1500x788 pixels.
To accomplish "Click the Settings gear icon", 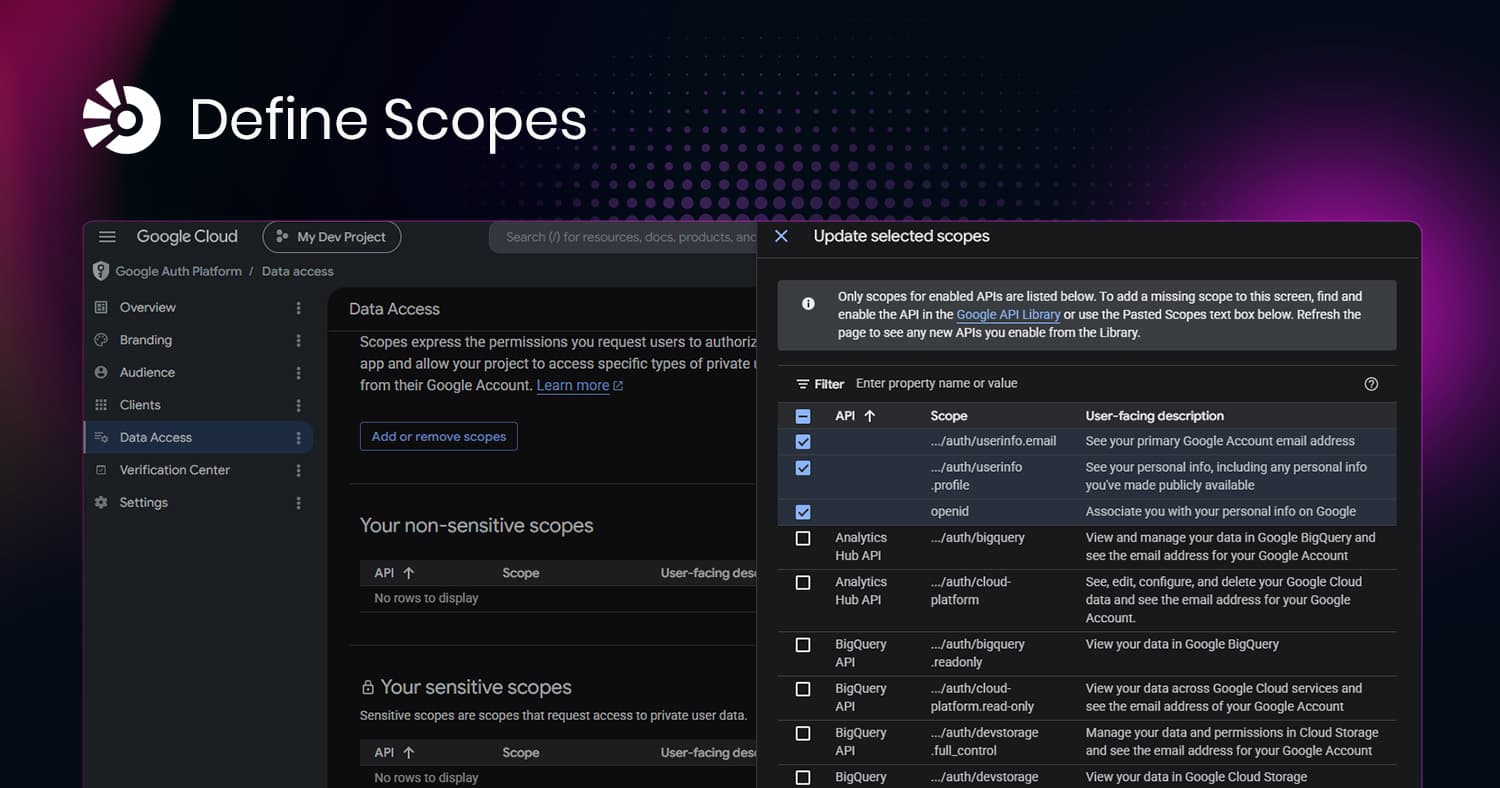I will pyautogui.click(x=100, y=502).
